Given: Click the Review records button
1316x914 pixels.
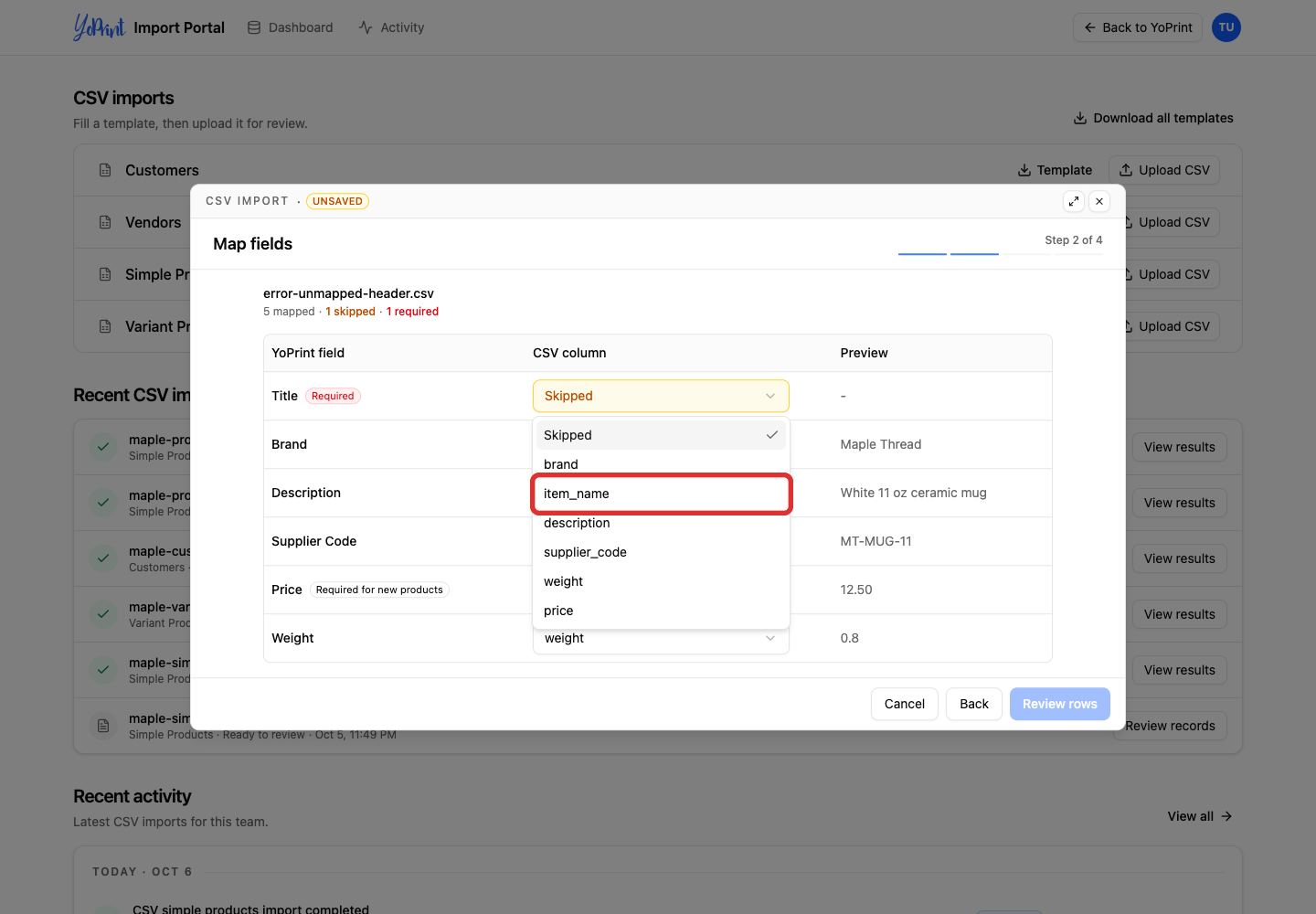Looking at the screenshot, I should click(x=1170, y=726).
